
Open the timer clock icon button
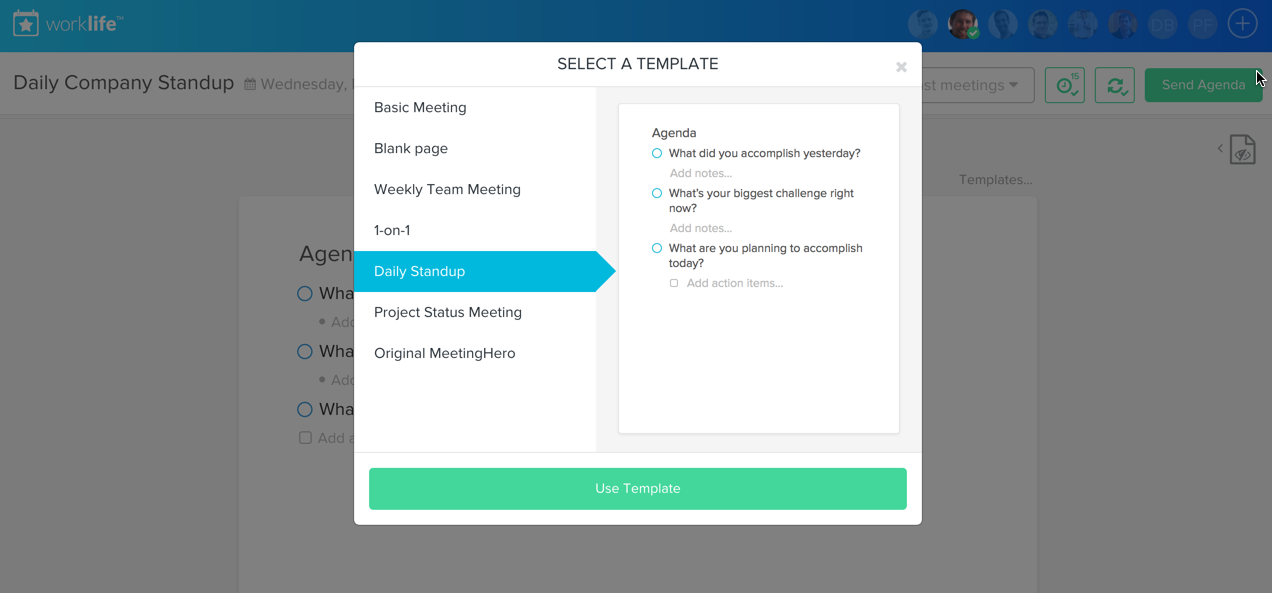point(1065,85)
